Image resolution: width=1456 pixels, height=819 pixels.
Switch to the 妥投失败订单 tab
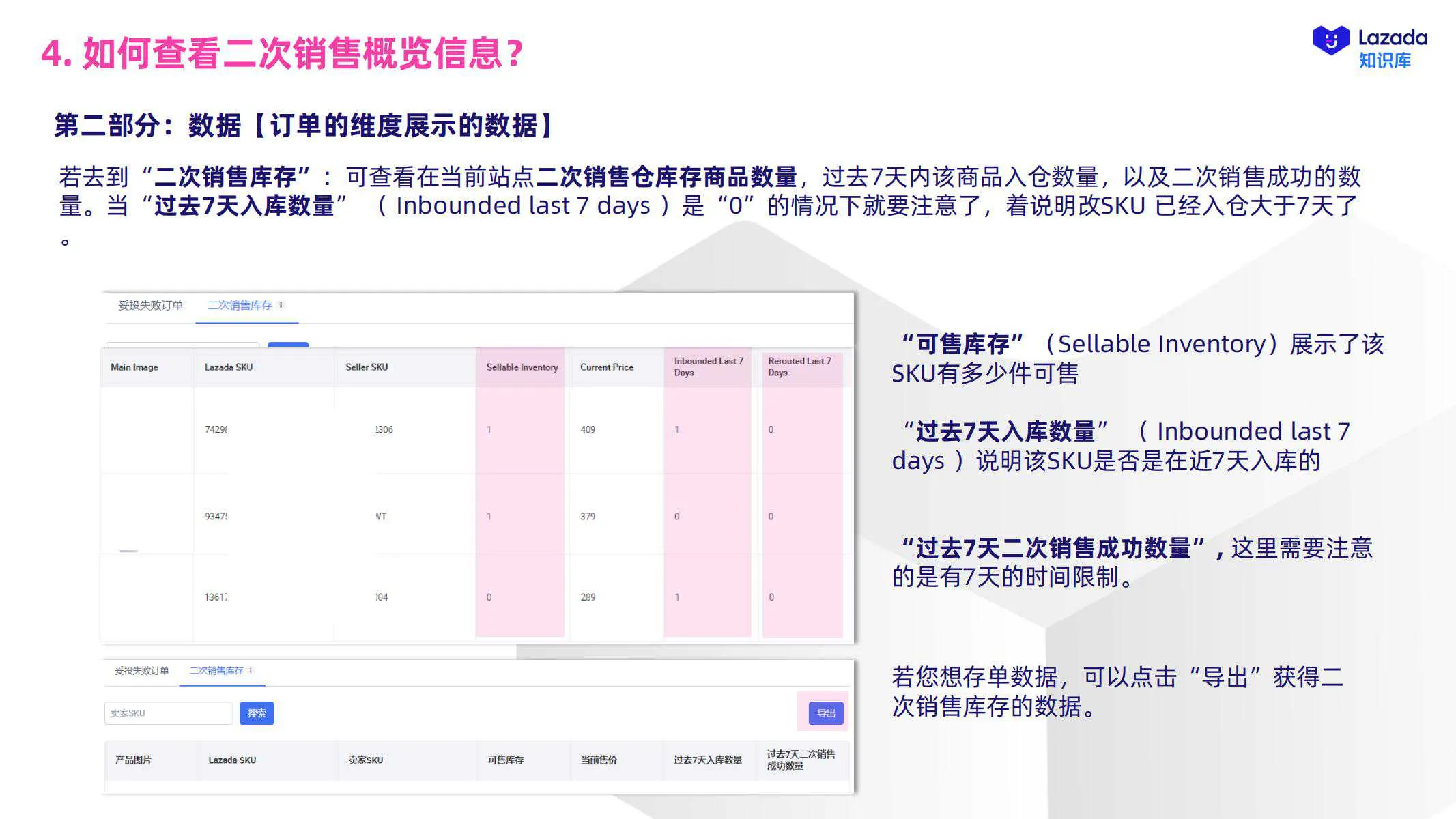tap(152, 306)
